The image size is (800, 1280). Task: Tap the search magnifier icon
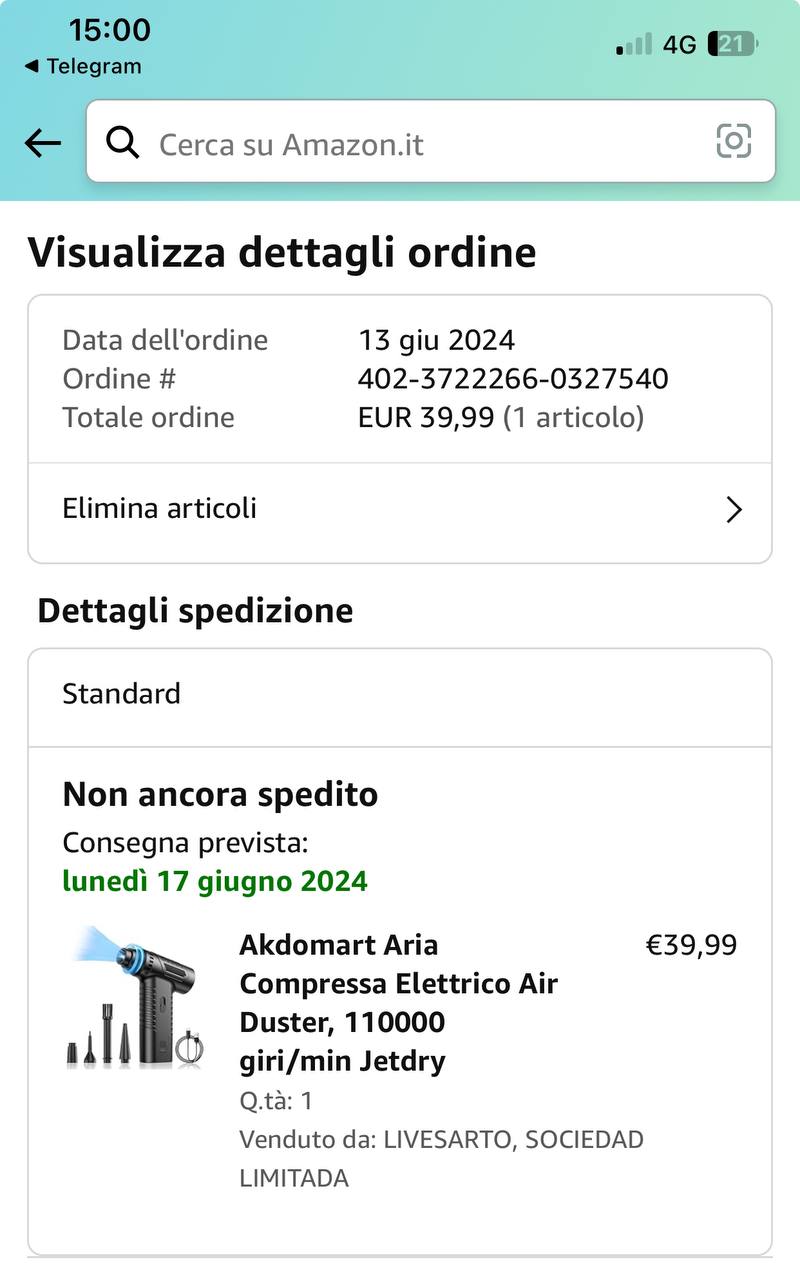click(122, 143)
